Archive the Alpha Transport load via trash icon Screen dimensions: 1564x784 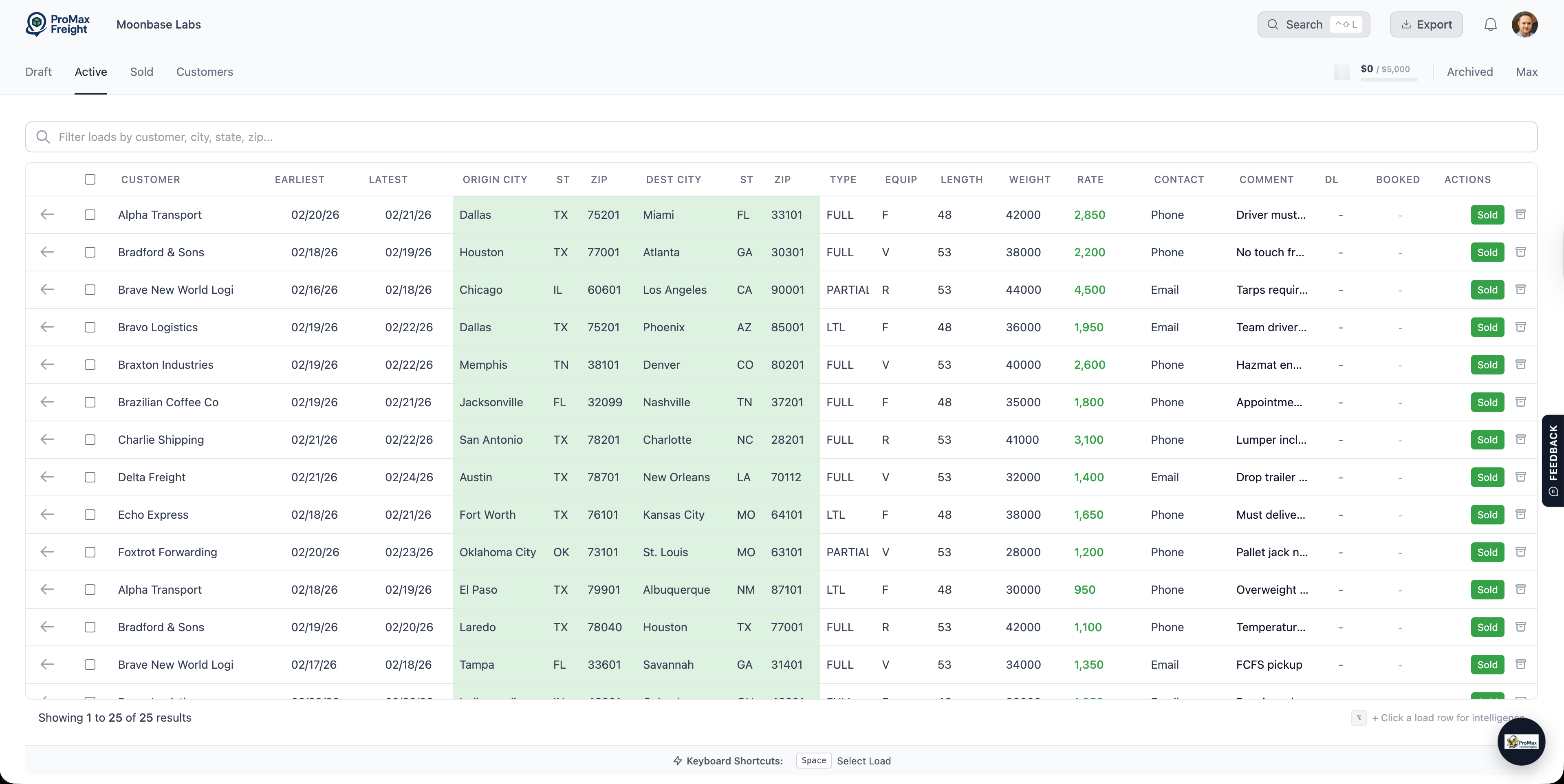coord(1522,214)
